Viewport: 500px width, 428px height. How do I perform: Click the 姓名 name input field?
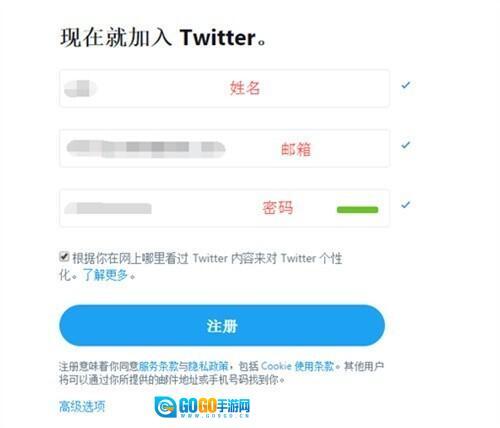(x=224, y=88)
